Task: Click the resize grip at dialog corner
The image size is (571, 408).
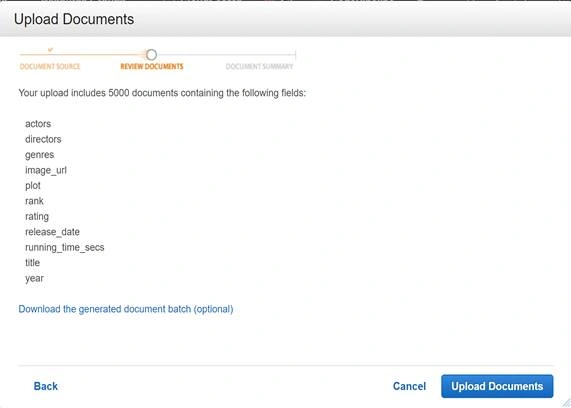Action: pos(565,402)
